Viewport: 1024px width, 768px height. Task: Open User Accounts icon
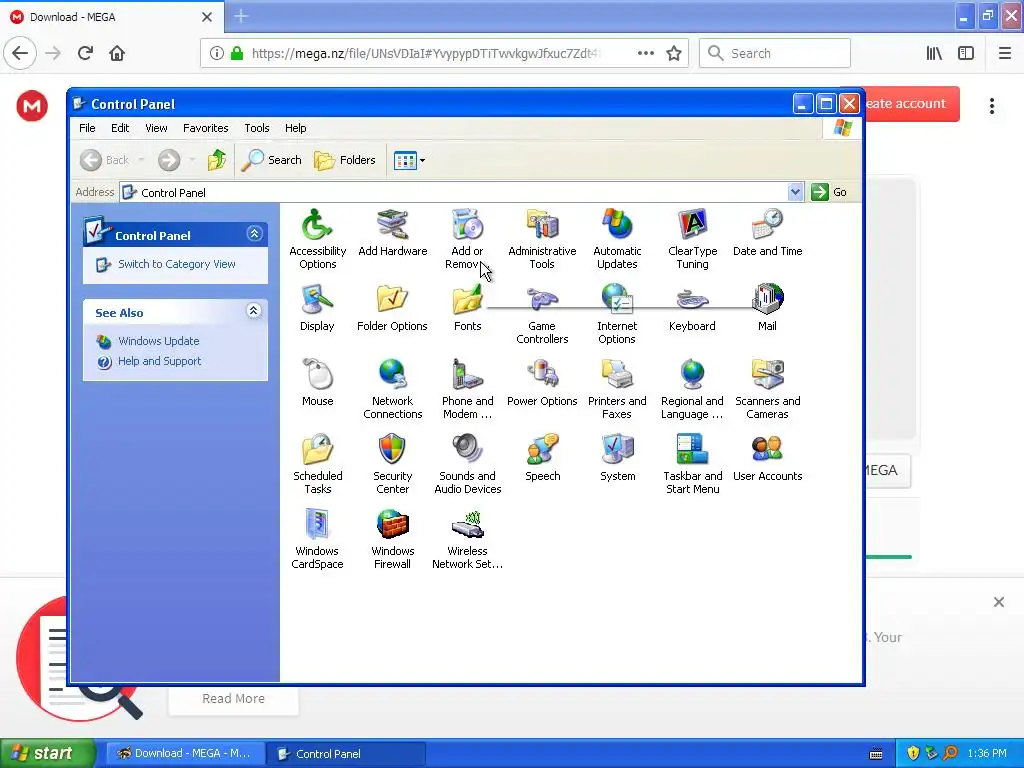coord(767,458)
